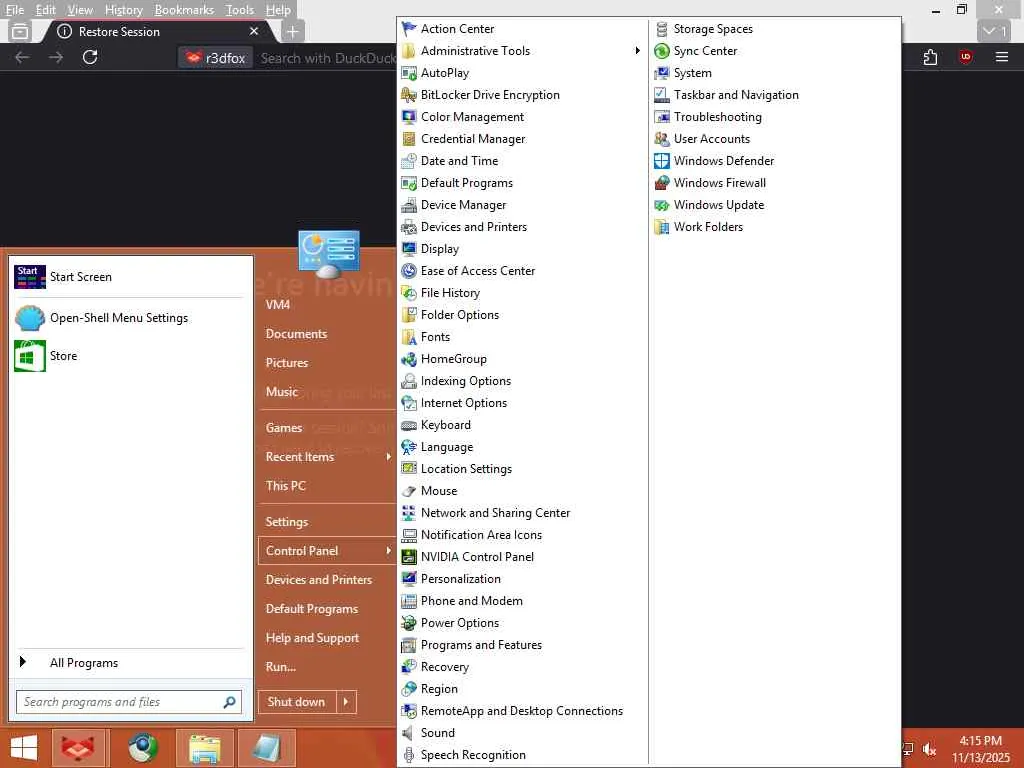Open Windows Update icon
Viewport: 1024px width, 768px height.
pos(662,205)
